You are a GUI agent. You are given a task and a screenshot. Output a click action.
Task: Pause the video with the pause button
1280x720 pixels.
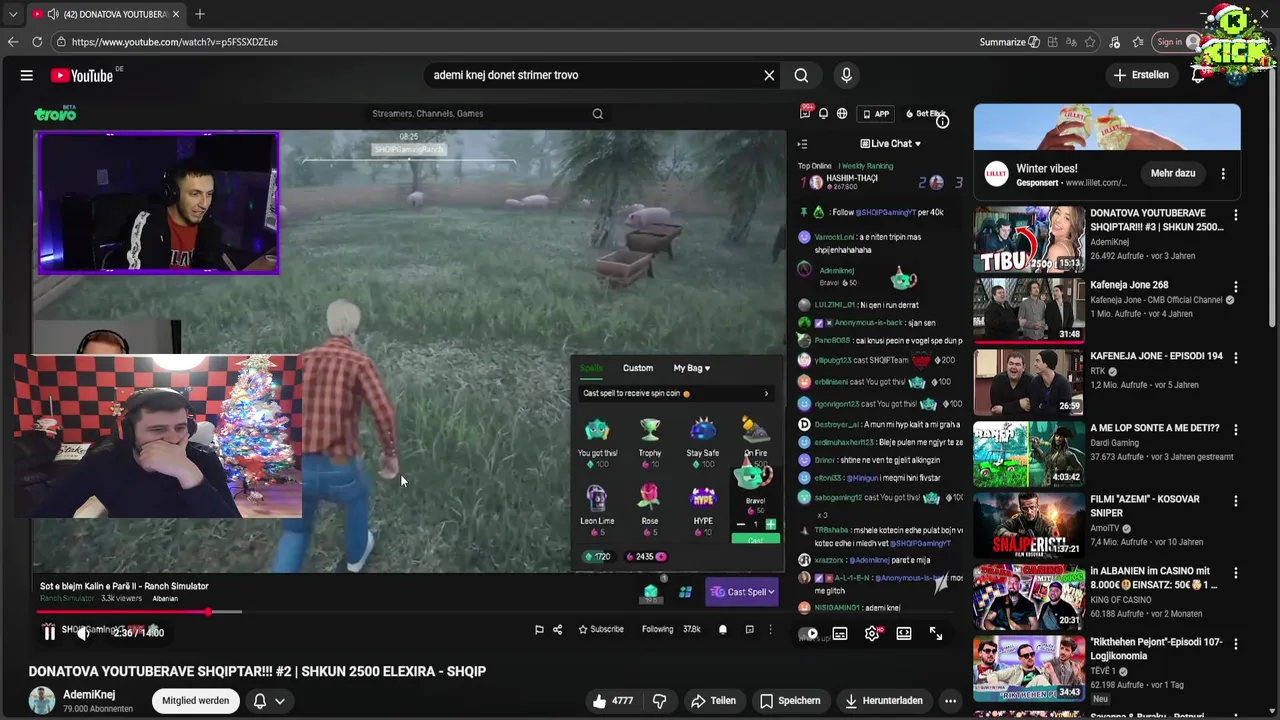coord(49,632)
